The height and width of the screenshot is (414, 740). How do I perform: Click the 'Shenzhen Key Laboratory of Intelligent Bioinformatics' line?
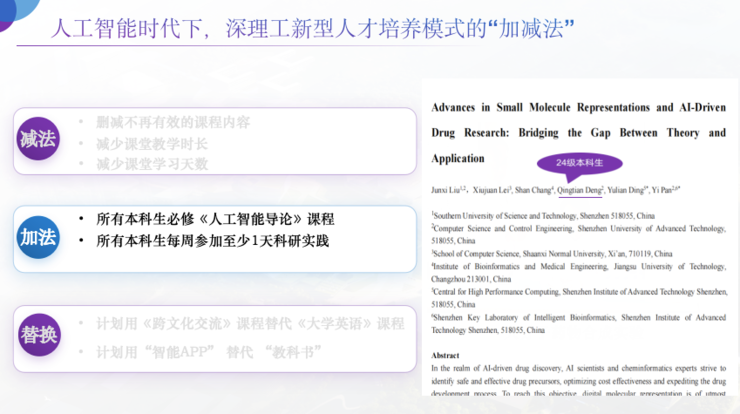(579, 317)
